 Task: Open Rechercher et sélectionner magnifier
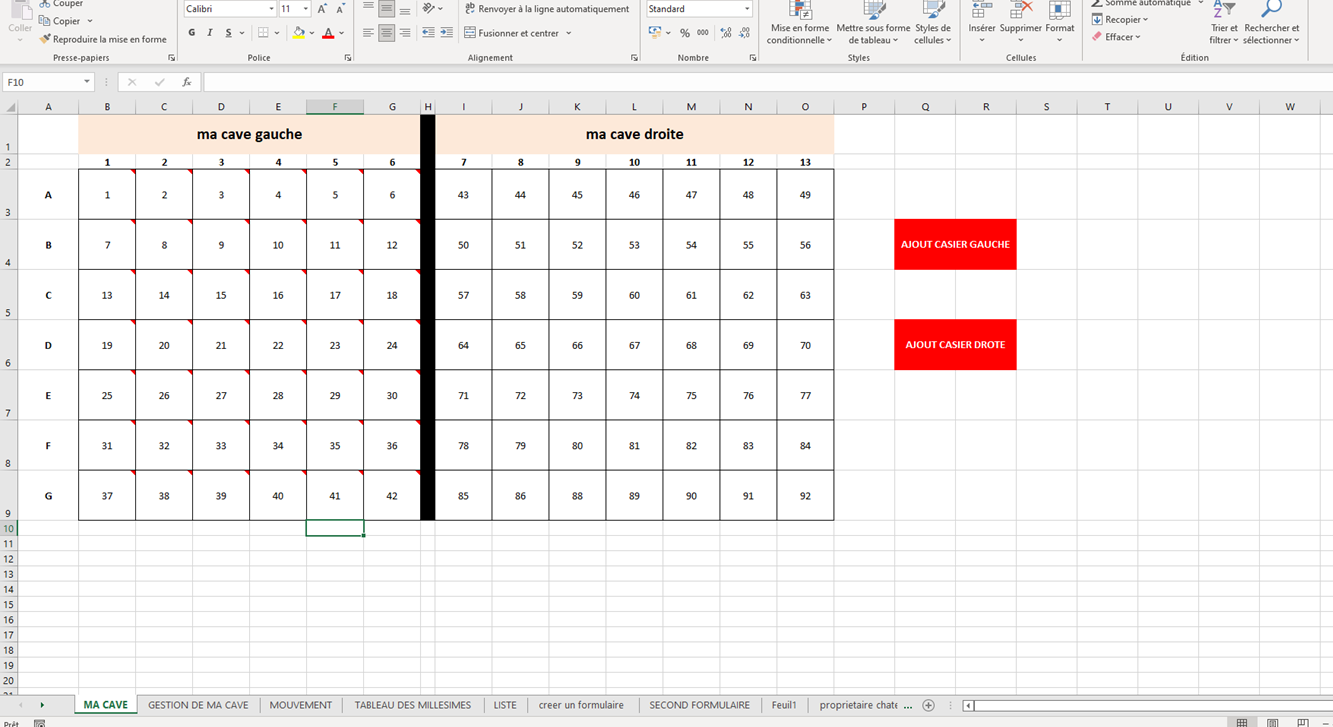1272,10
